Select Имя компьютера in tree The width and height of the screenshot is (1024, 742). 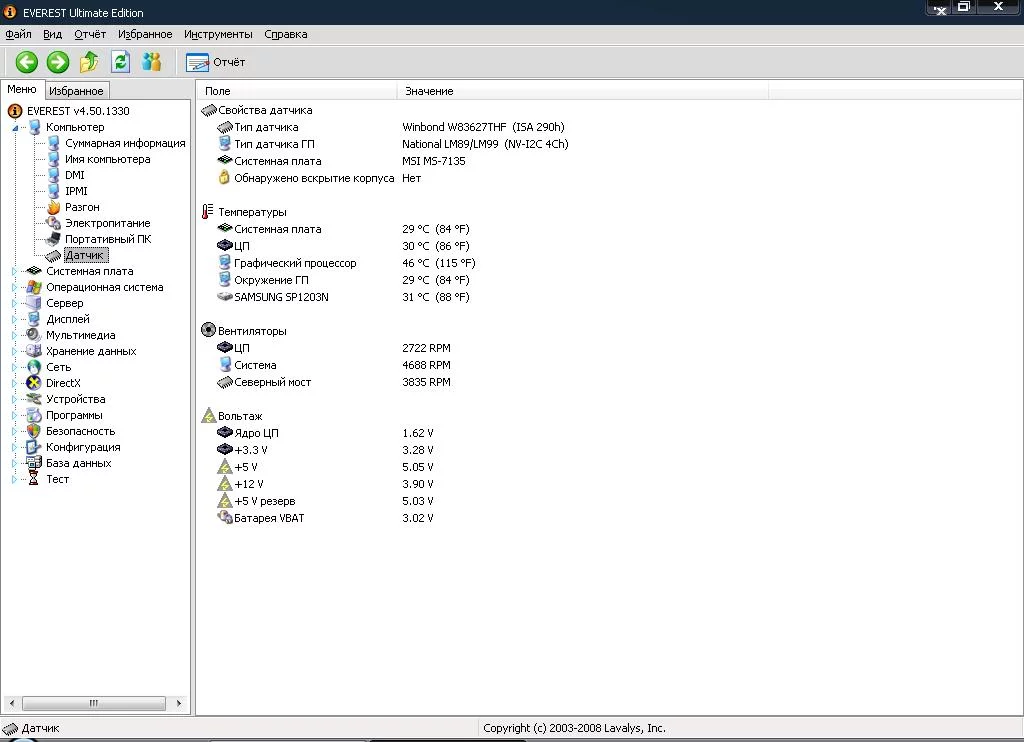pos(108,159)
